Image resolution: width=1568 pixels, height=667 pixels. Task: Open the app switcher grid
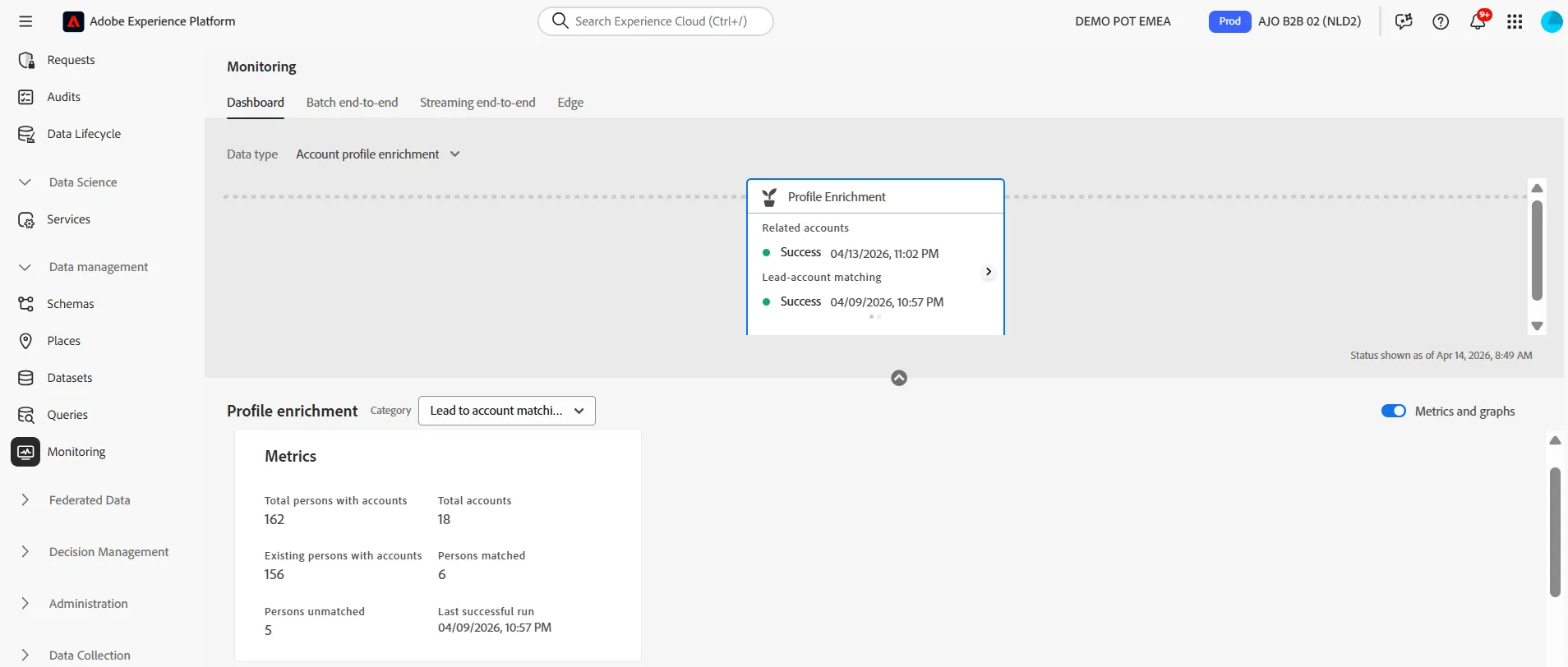coord(1515,21)
